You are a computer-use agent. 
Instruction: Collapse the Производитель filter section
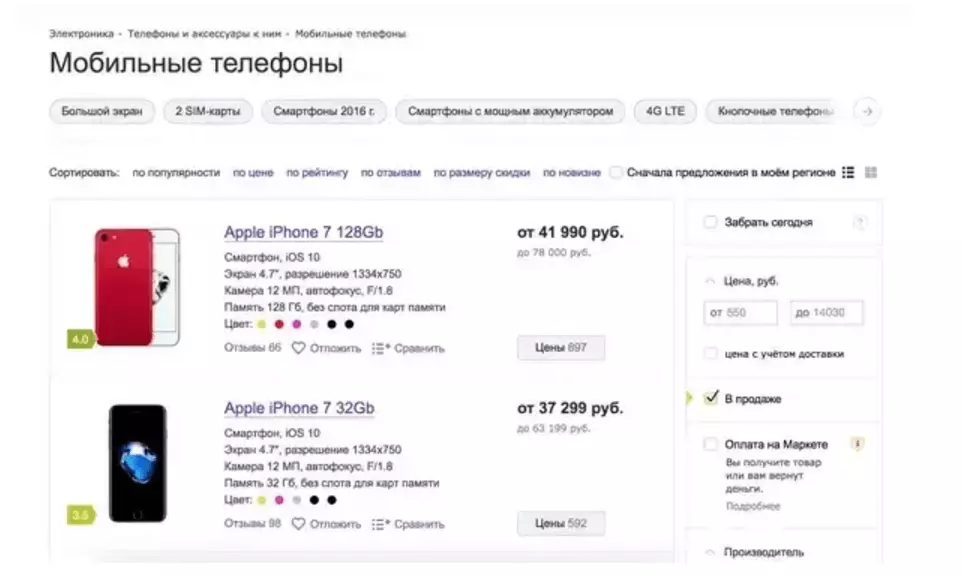710,552
